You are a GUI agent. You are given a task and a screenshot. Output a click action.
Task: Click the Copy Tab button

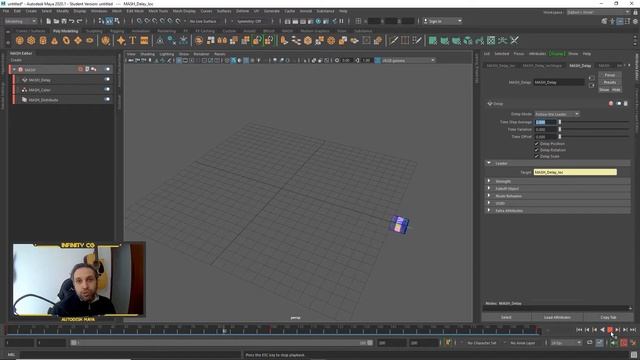tap(608, 317)
